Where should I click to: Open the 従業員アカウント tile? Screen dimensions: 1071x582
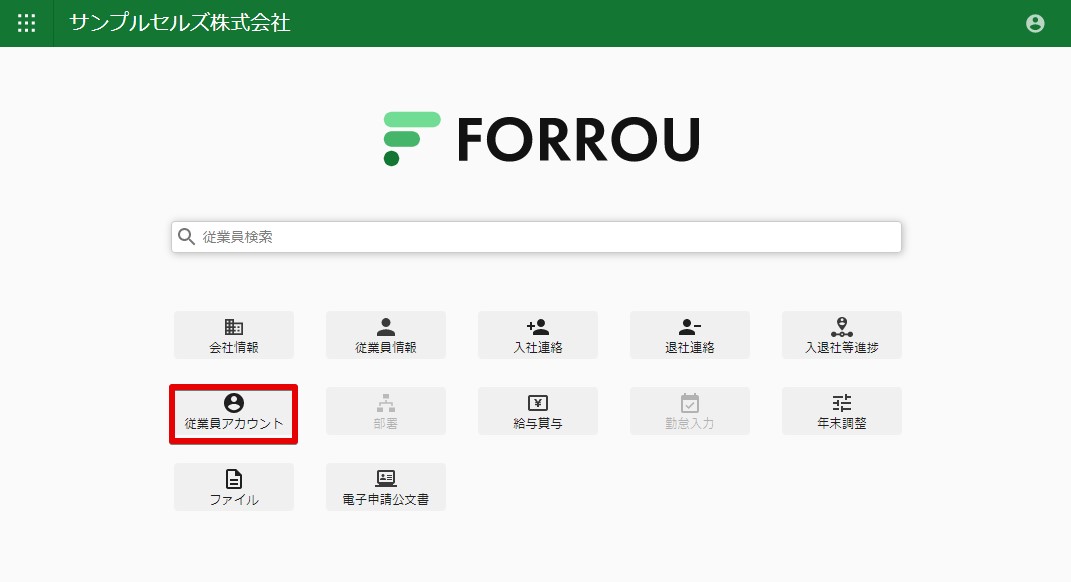tap(234, 414)
